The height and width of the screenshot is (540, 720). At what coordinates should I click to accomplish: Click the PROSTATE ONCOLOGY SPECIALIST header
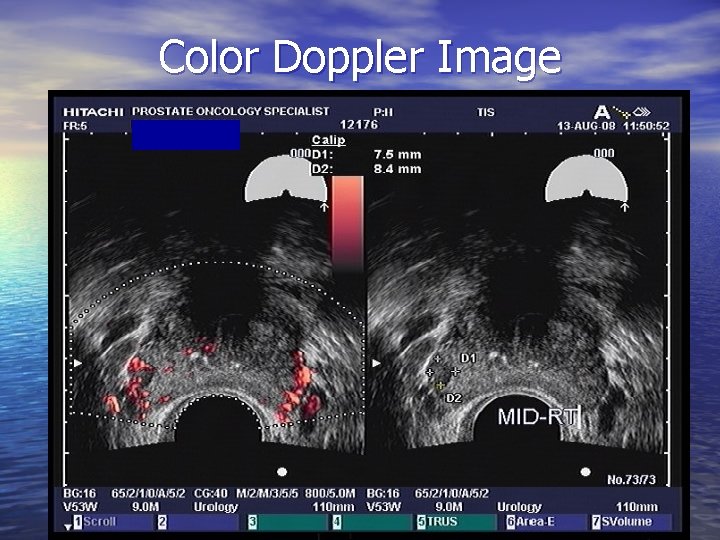[231, 112]
